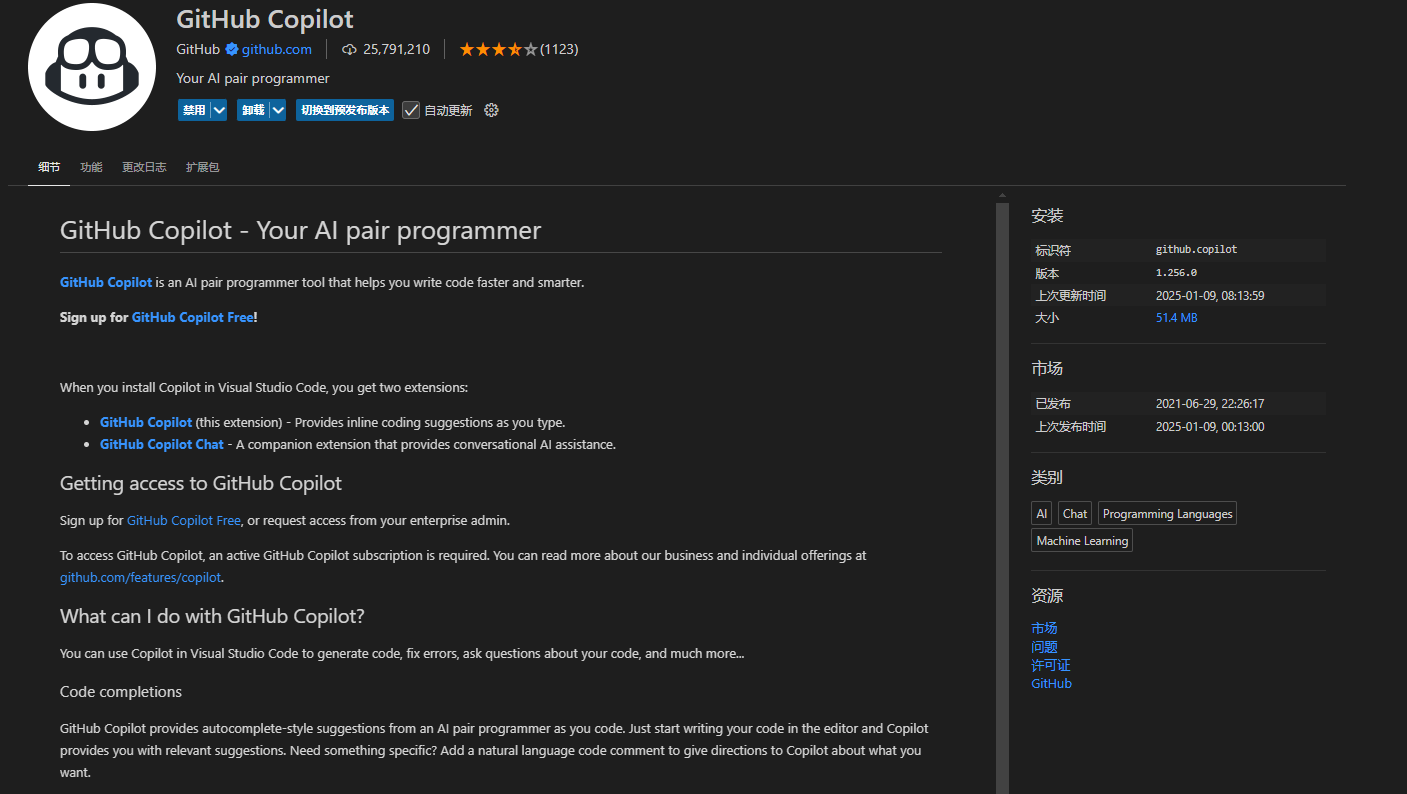Click the 标识符 label
Screen dimensions: 1407x794
[x=1053, y=250]
